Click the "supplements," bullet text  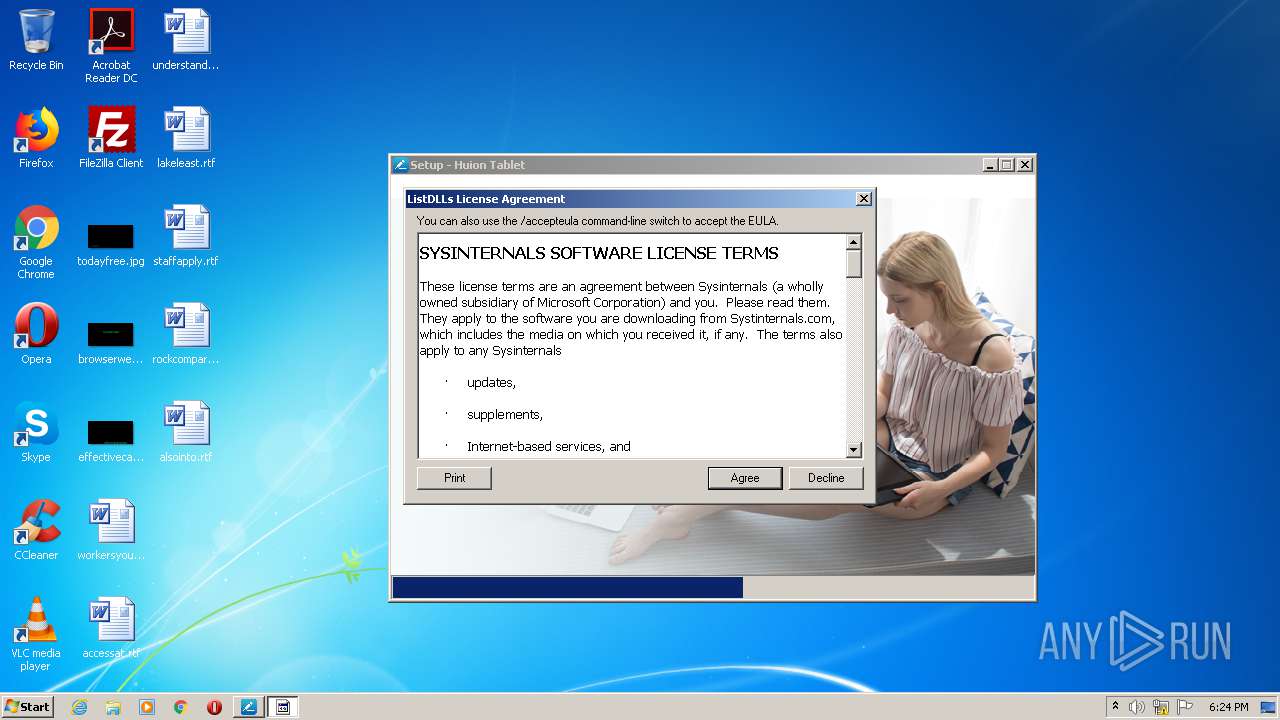[x=505, y=415]
